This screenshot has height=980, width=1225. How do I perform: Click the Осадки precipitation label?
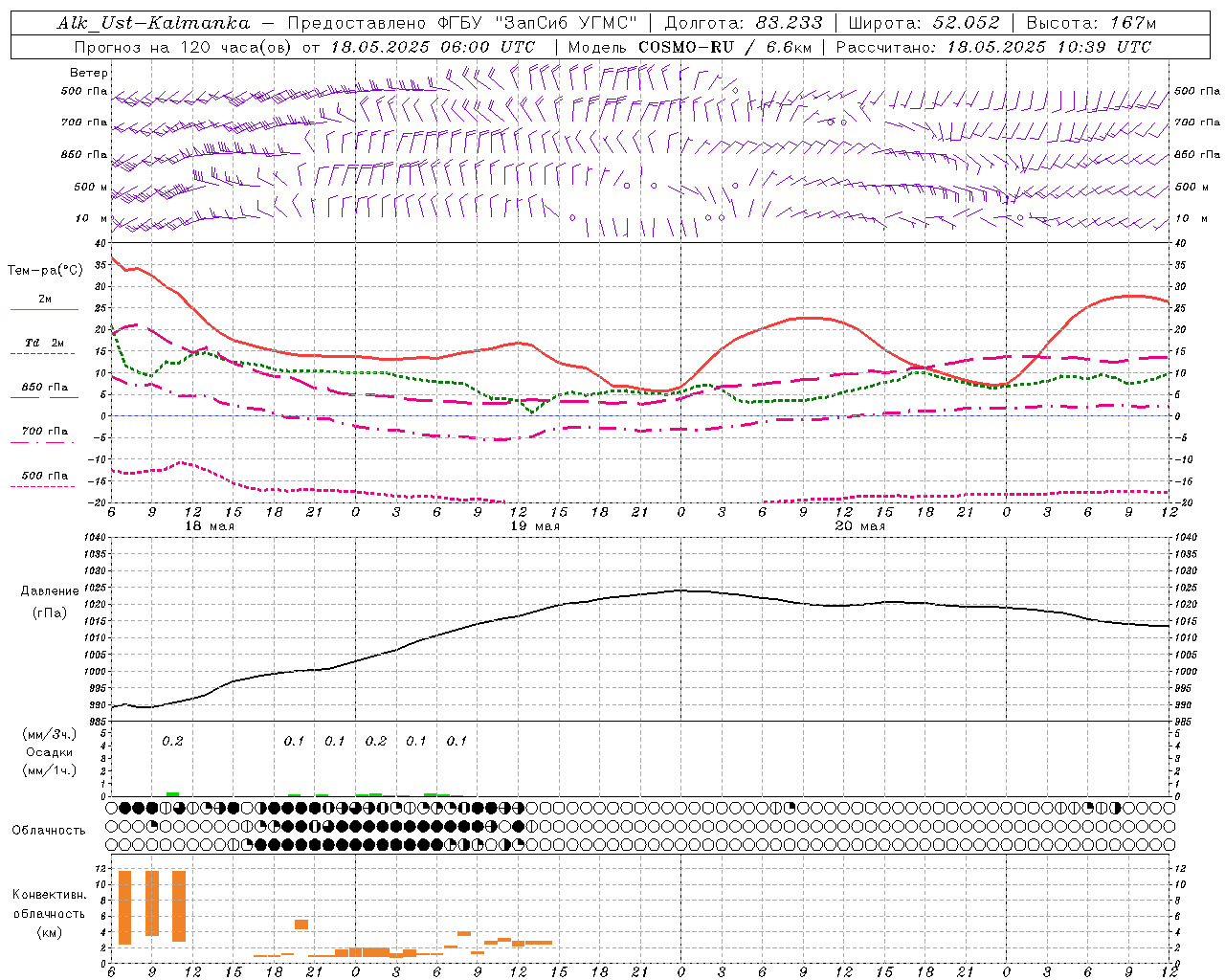click(50, 752)
